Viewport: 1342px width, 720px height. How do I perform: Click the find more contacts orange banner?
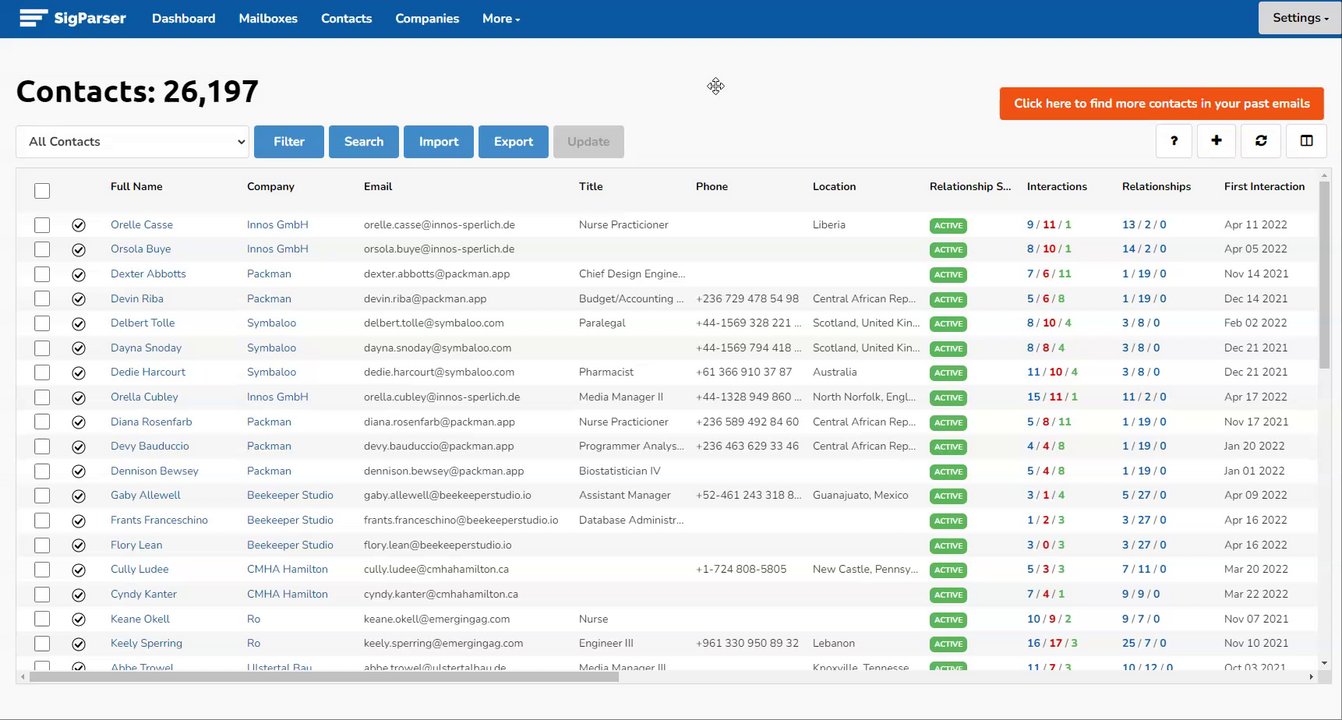click(1162, 103)
